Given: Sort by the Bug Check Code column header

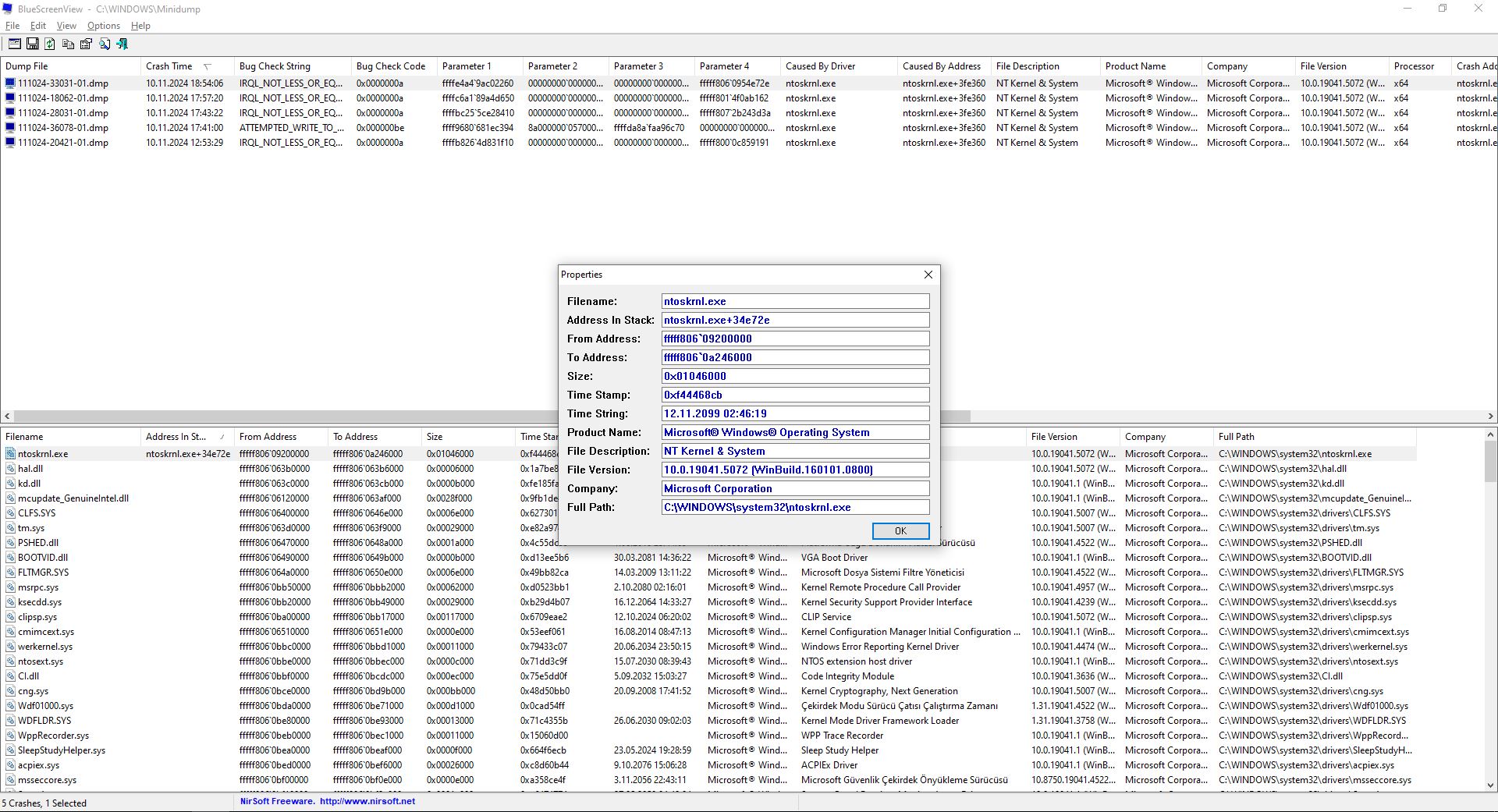Looking at the screenshot, I should pyautogui.click(x=394, y=66).
